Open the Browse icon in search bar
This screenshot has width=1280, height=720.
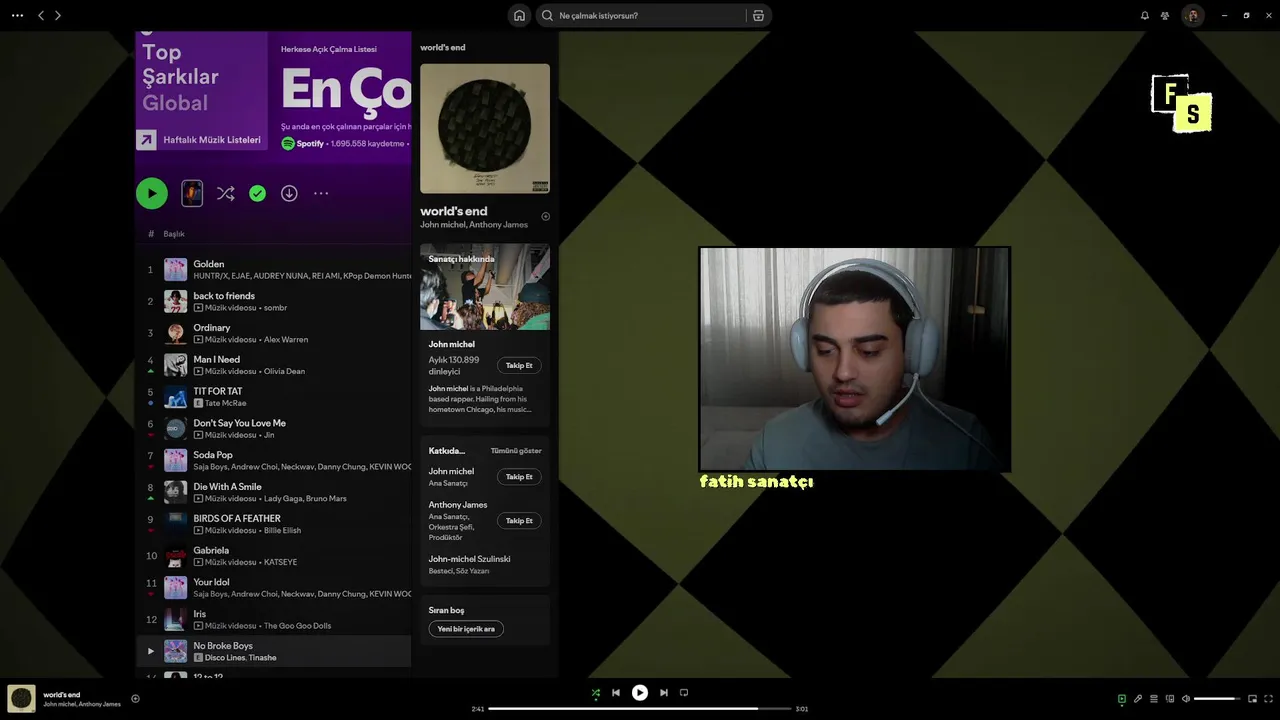(x=758, y=15)
